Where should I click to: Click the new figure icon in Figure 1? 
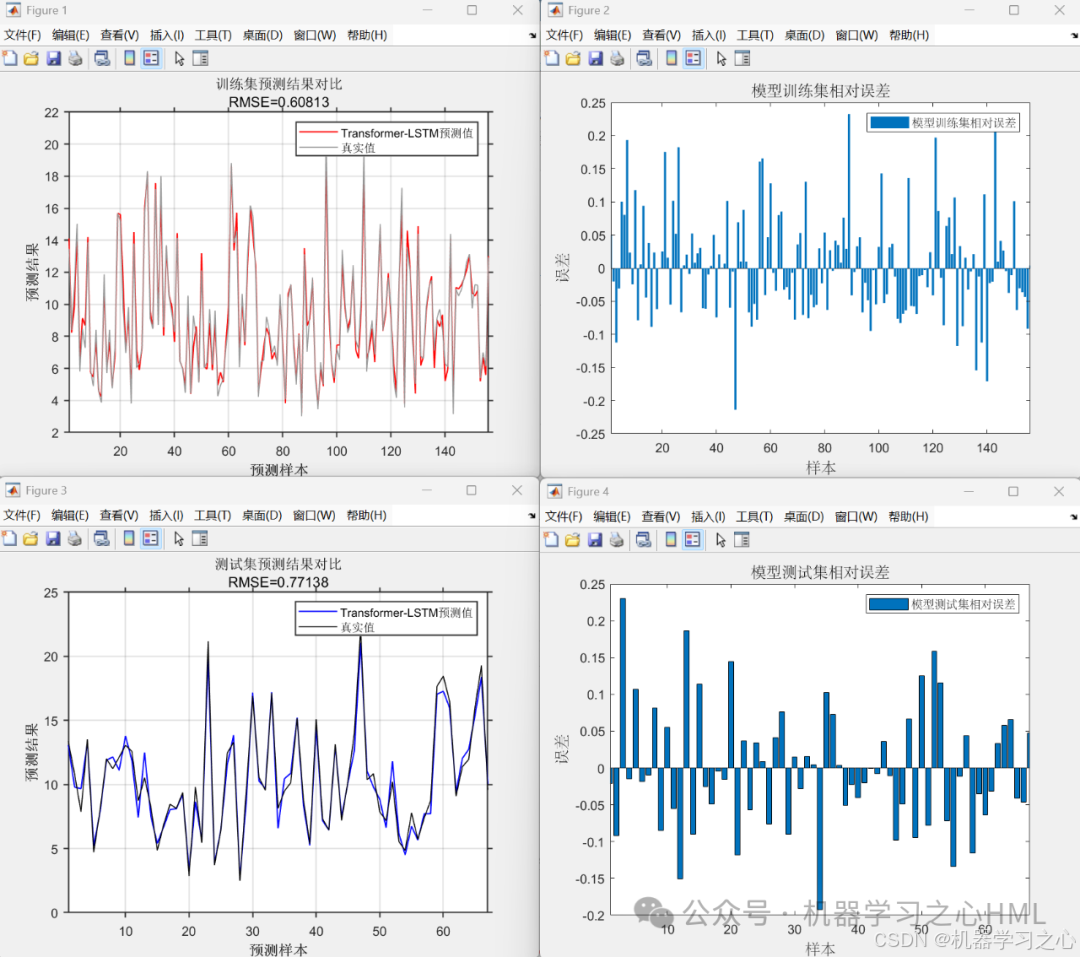click(x=10, y=57)
